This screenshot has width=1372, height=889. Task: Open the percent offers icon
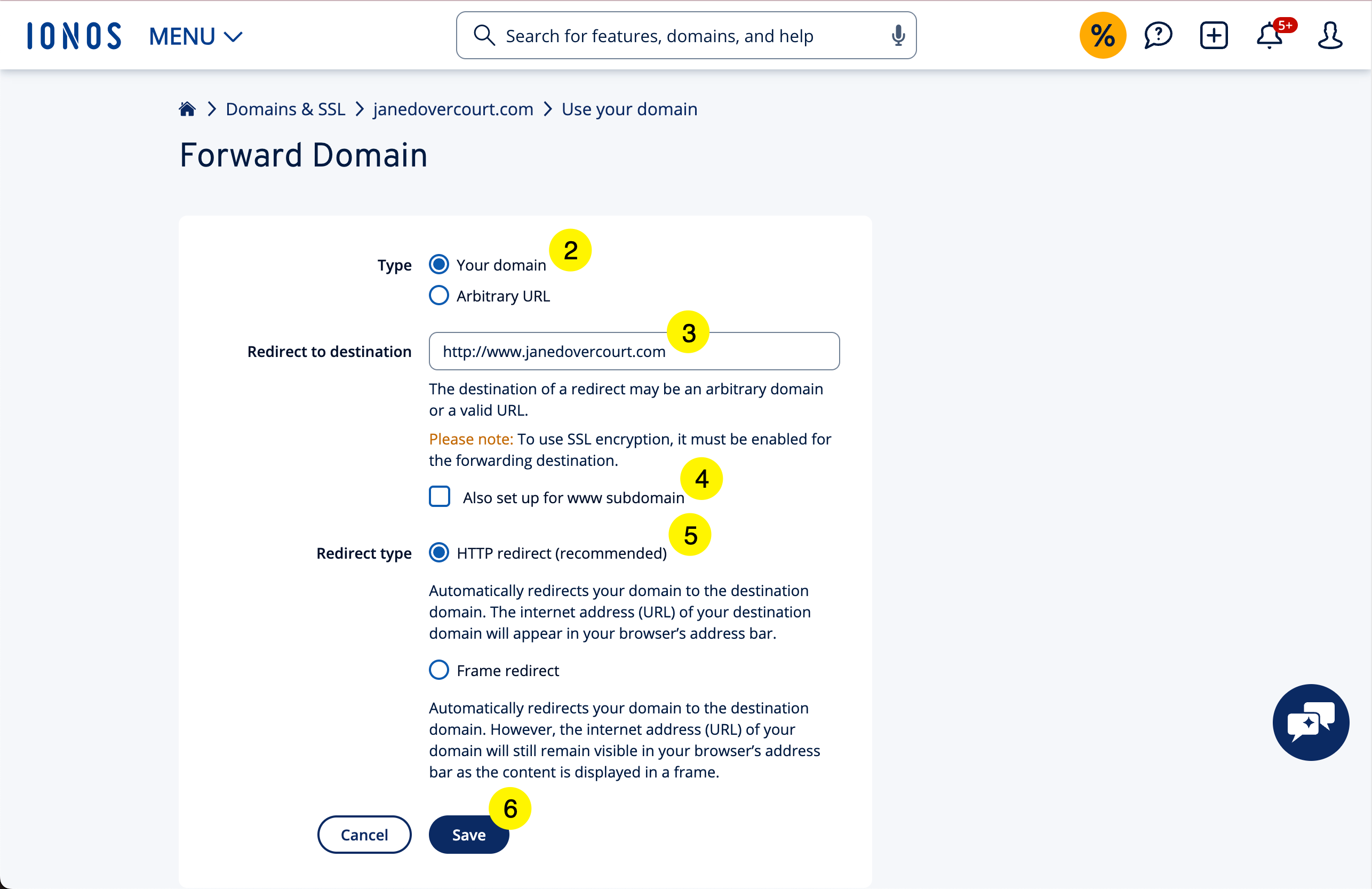click(1102, 35)
